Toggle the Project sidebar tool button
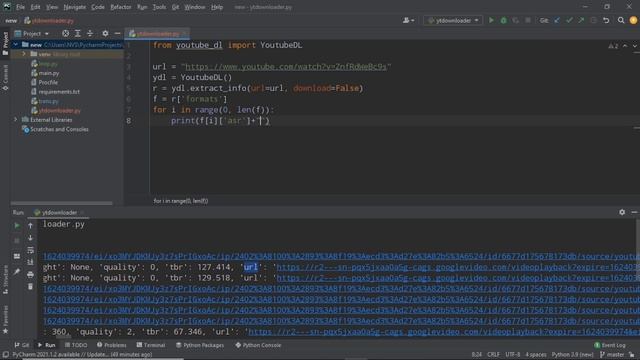 point(5,43)
